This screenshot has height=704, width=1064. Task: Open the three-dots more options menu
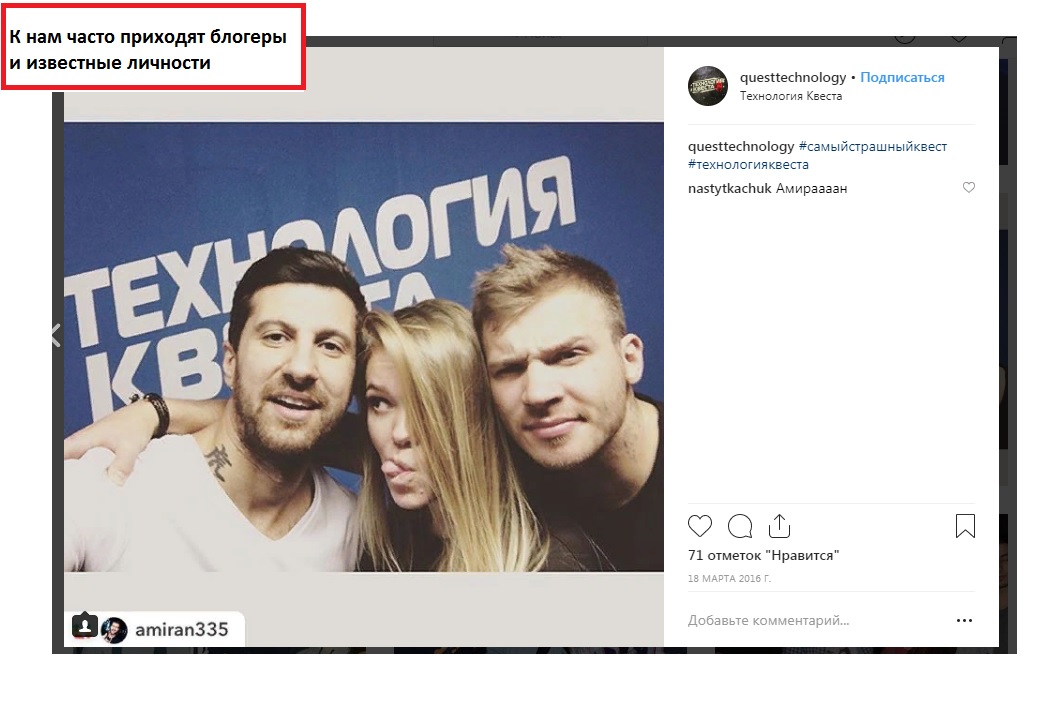coord(964,620)
